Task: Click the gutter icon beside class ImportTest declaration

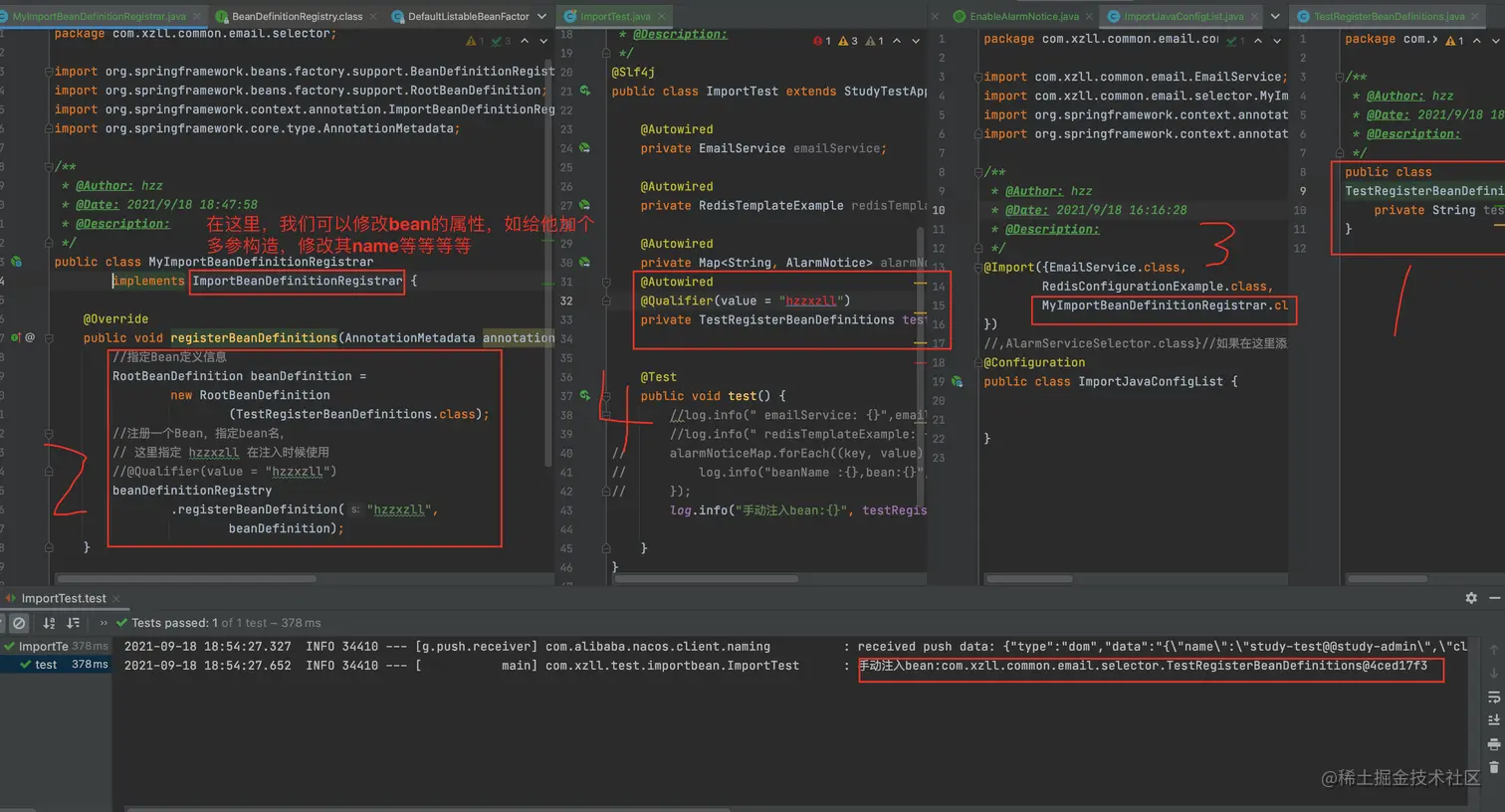Action: [585, 91]
